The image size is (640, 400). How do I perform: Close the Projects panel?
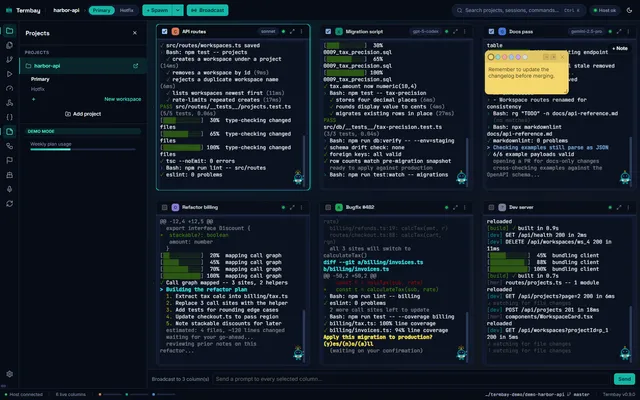pyautogui.click(x=135, y=33)
